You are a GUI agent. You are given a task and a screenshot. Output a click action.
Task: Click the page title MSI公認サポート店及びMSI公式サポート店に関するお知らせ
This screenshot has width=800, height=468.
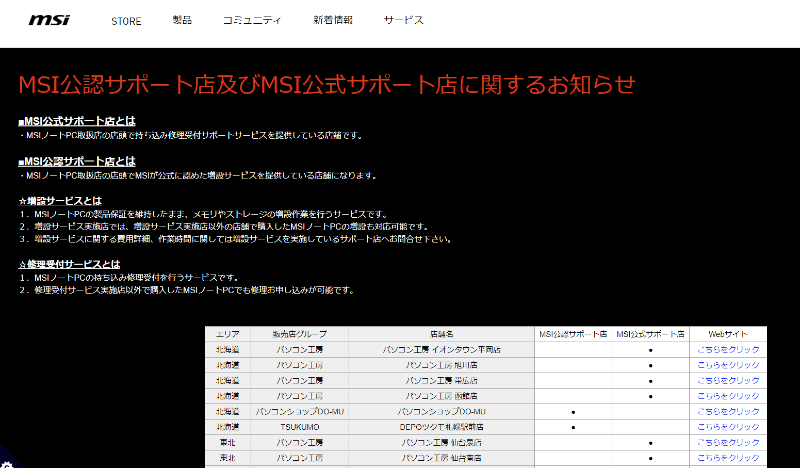pos(327,84)
